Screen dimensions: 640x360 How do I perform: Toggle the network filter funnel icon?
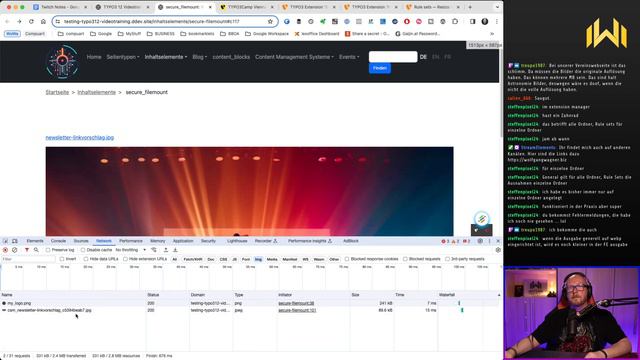27,250
